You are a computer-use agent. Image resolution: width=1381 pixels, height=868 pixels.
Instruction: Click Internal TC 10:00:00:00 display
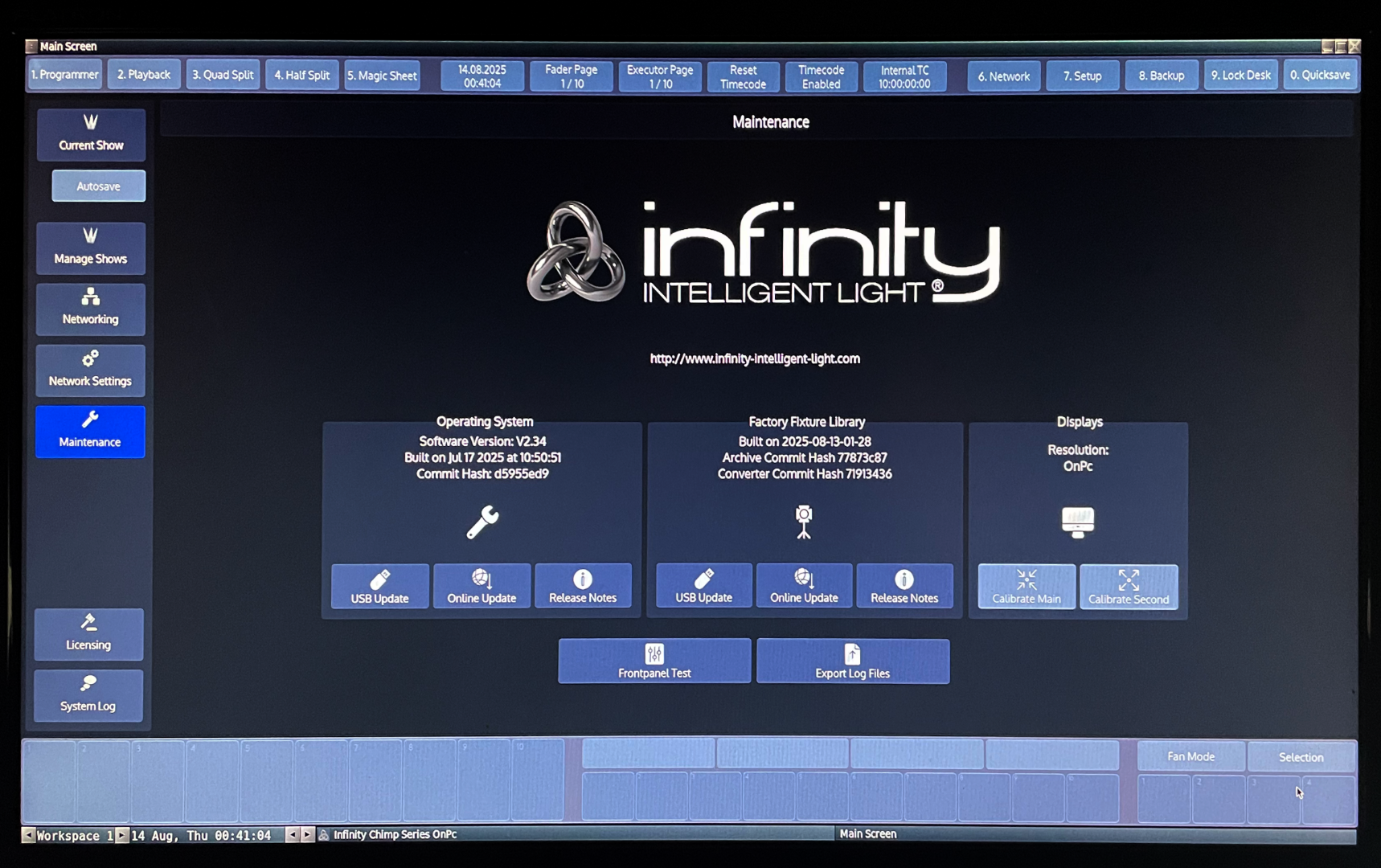pos(904,76)
